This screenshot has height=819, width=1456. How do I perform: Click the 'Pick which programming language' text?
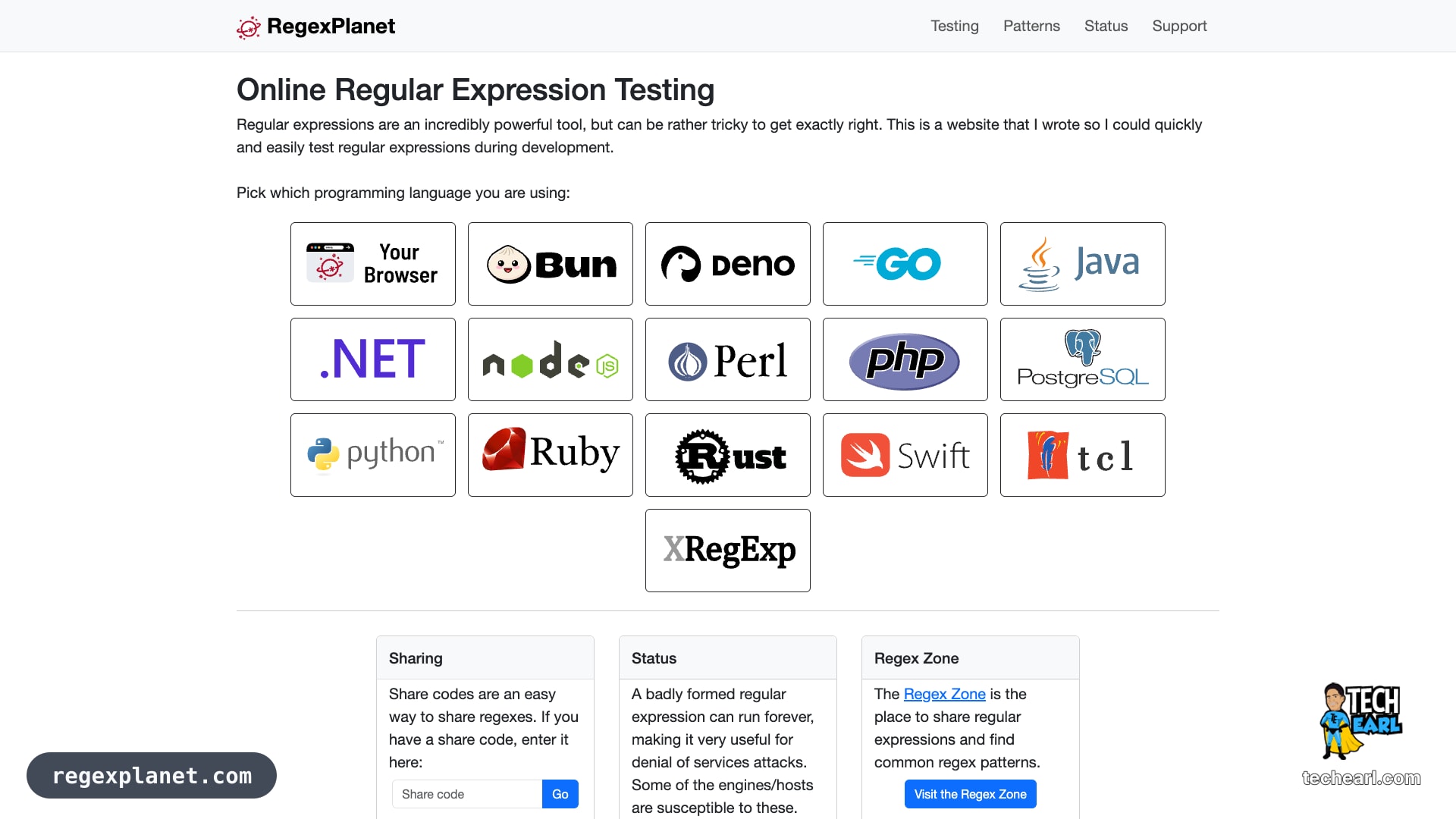403,193
